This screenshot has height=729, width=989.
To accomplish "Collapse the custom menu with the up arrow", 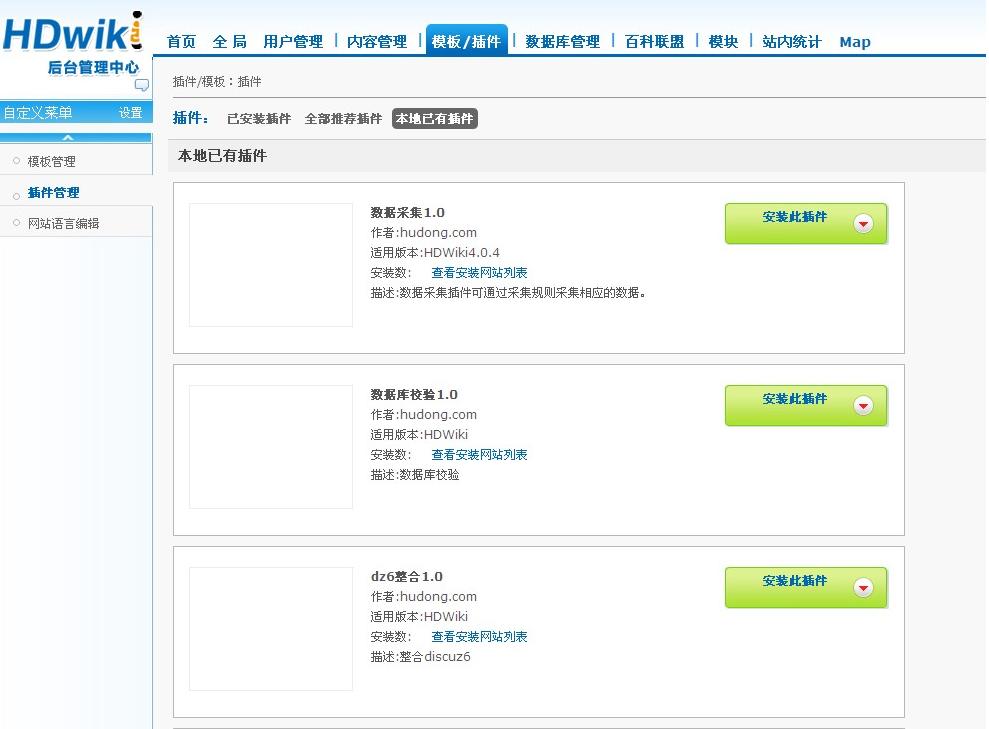I will coord(68,137).
